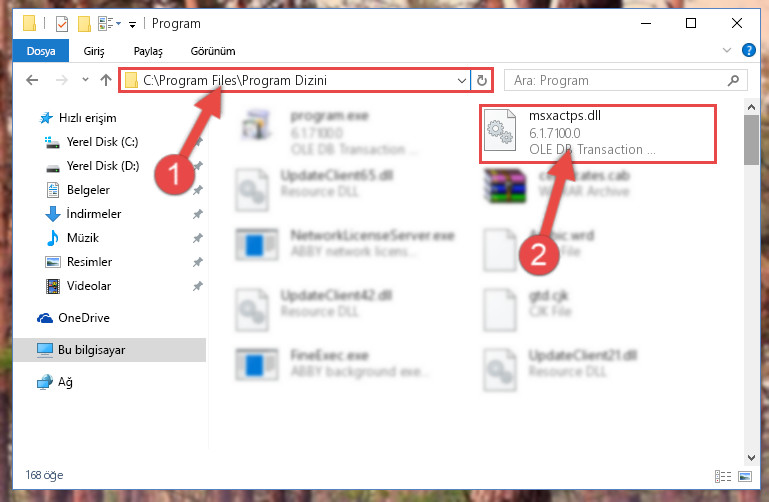The height and width of the screenshot is (502, 769).
Task: Expand the address bar history dropdown
Action: pyautogui.click(x=461, y=80)
